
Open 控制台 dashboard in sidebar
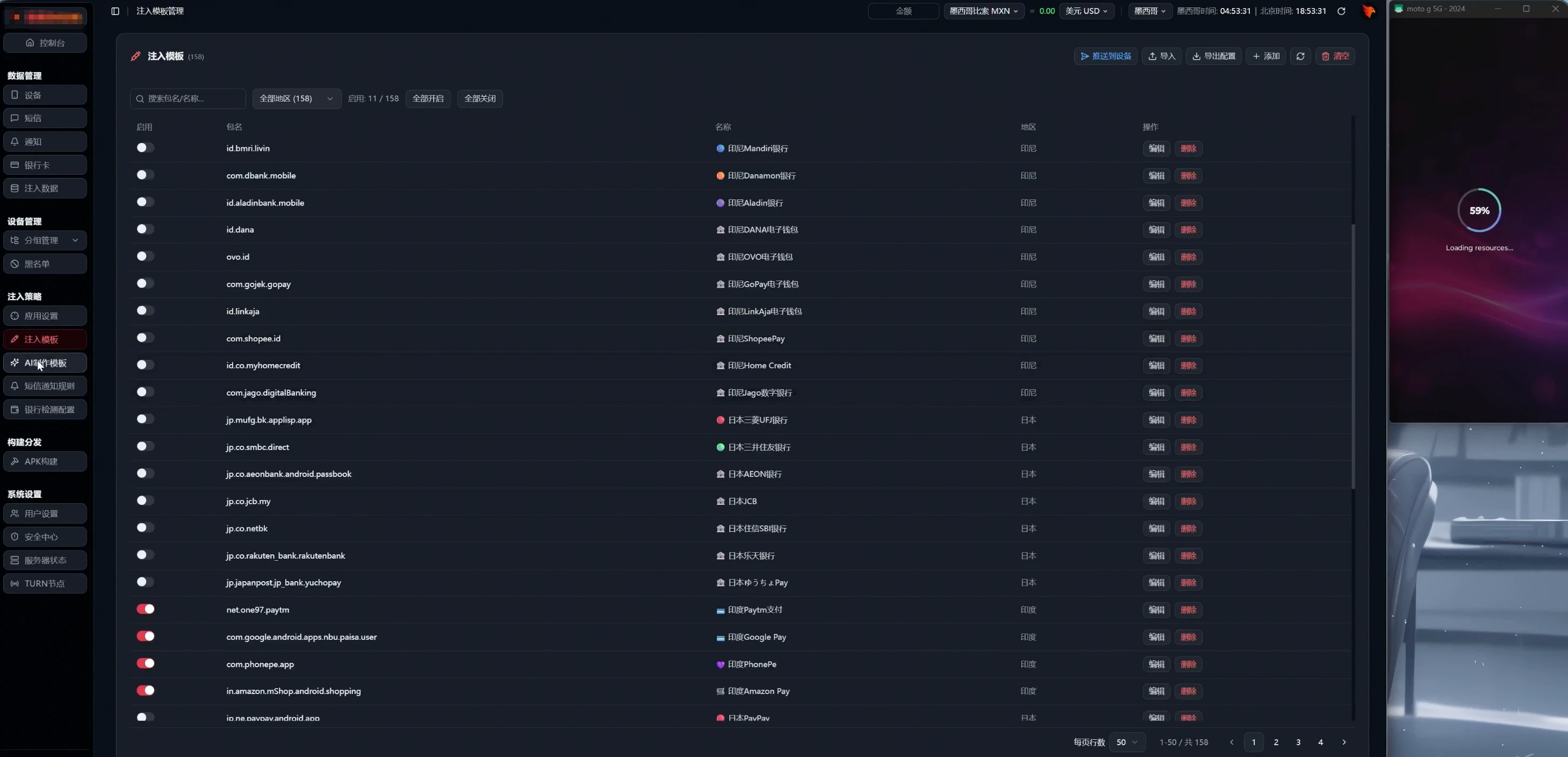[x=45, y=42]
